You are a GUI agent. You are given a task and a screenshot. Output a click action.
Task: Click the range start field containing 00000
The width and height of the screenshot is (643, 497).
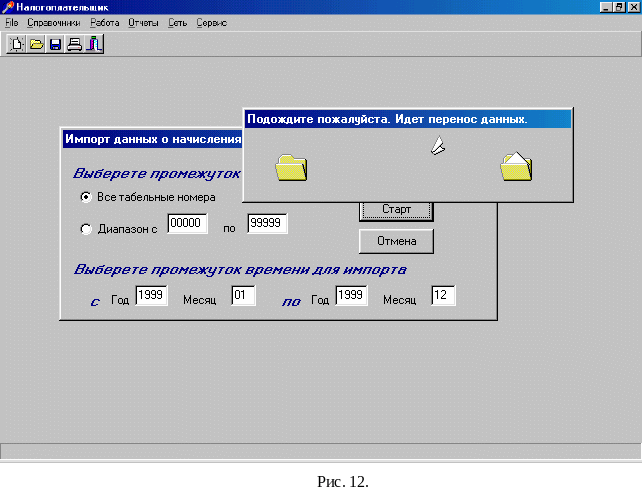pos(187,225)
